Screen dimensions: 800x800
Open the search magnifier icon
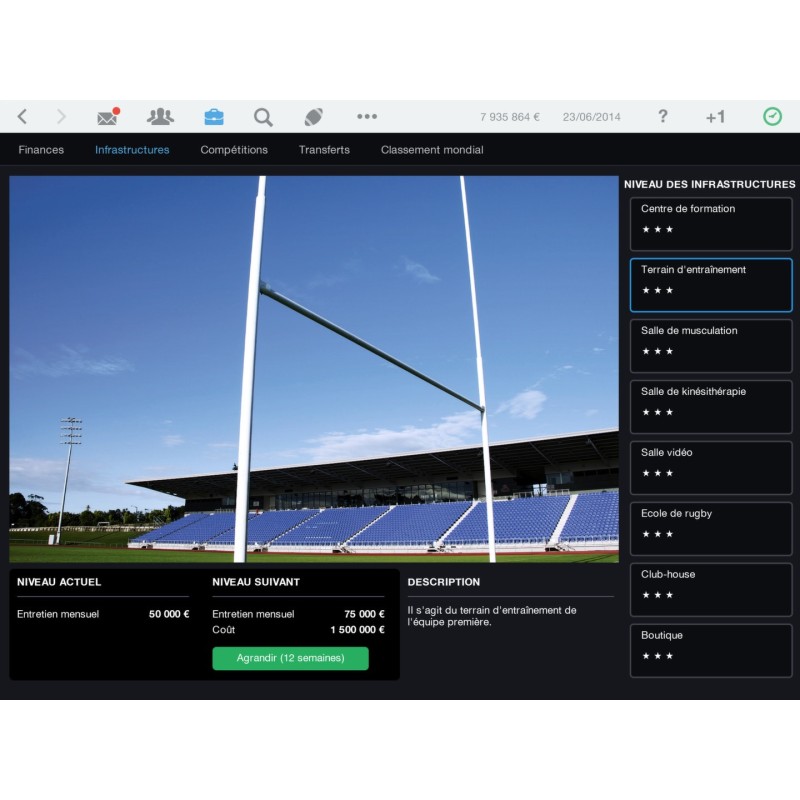point(263,117)
